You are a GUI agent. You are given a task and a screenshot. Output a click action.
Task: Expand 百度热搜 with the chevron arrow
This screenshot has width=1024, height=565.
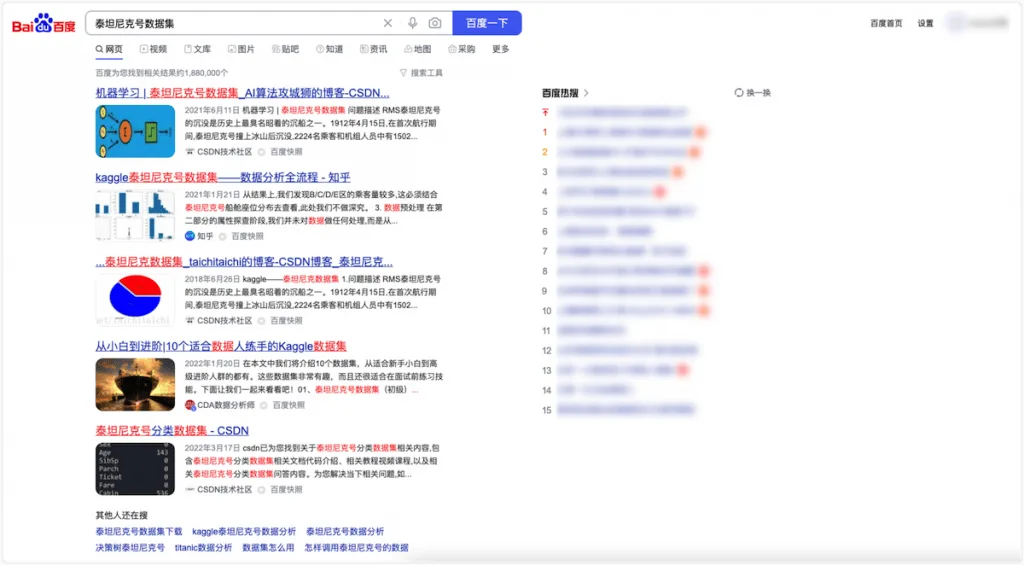pyautogui.click(x=586, y=93)
